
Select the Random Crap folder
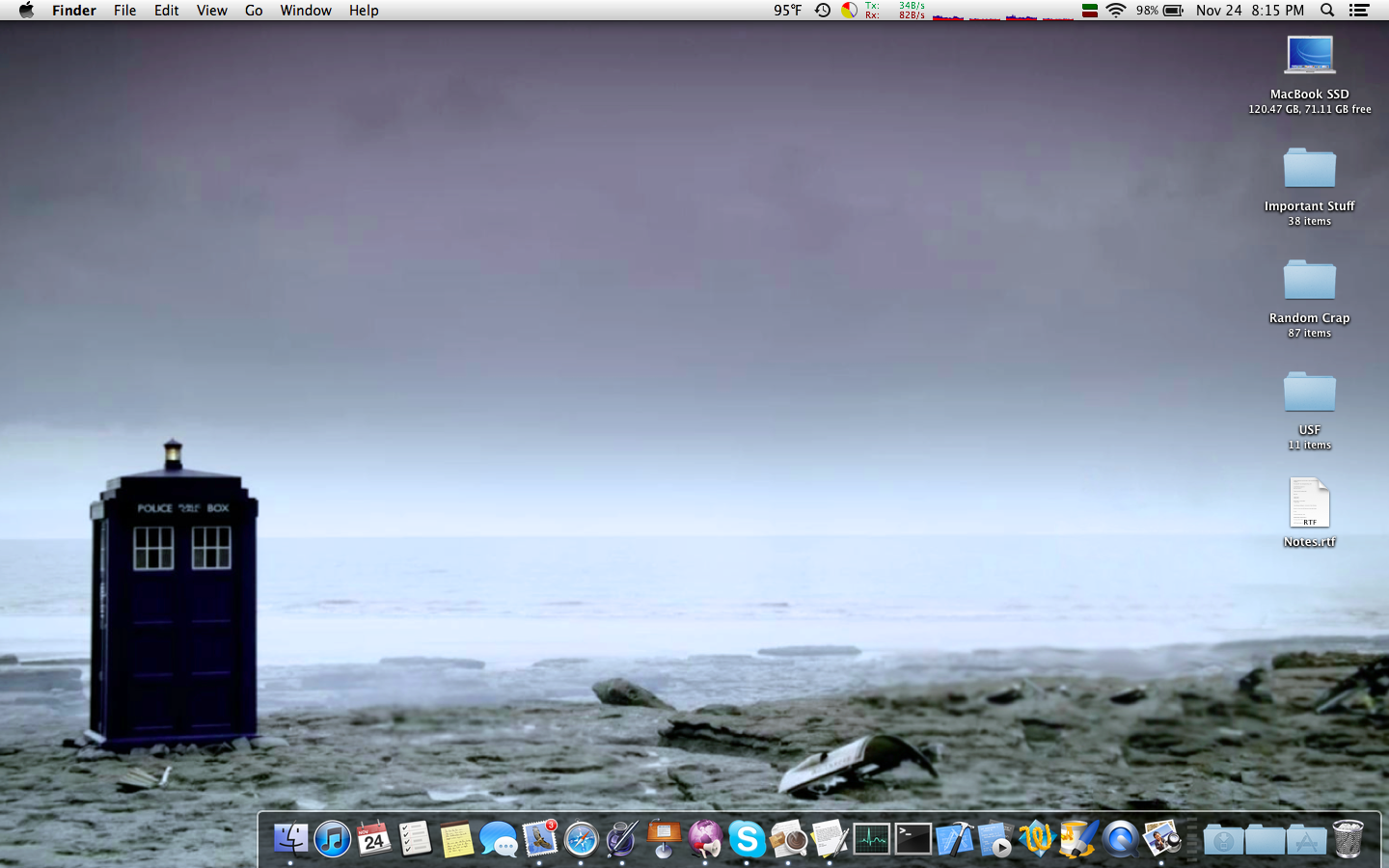pyautogui.click(x=1310, y=279)
